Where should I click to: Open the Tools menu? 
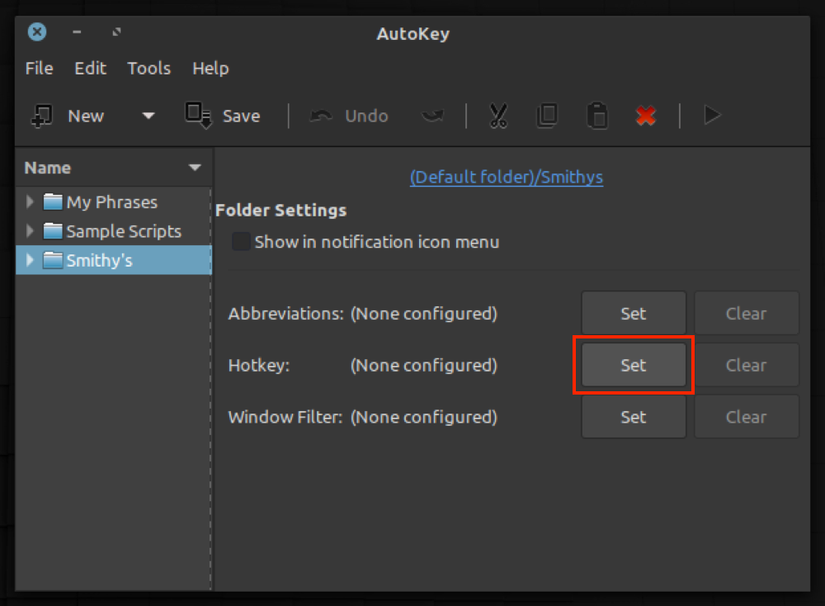[x=149, y=68]
